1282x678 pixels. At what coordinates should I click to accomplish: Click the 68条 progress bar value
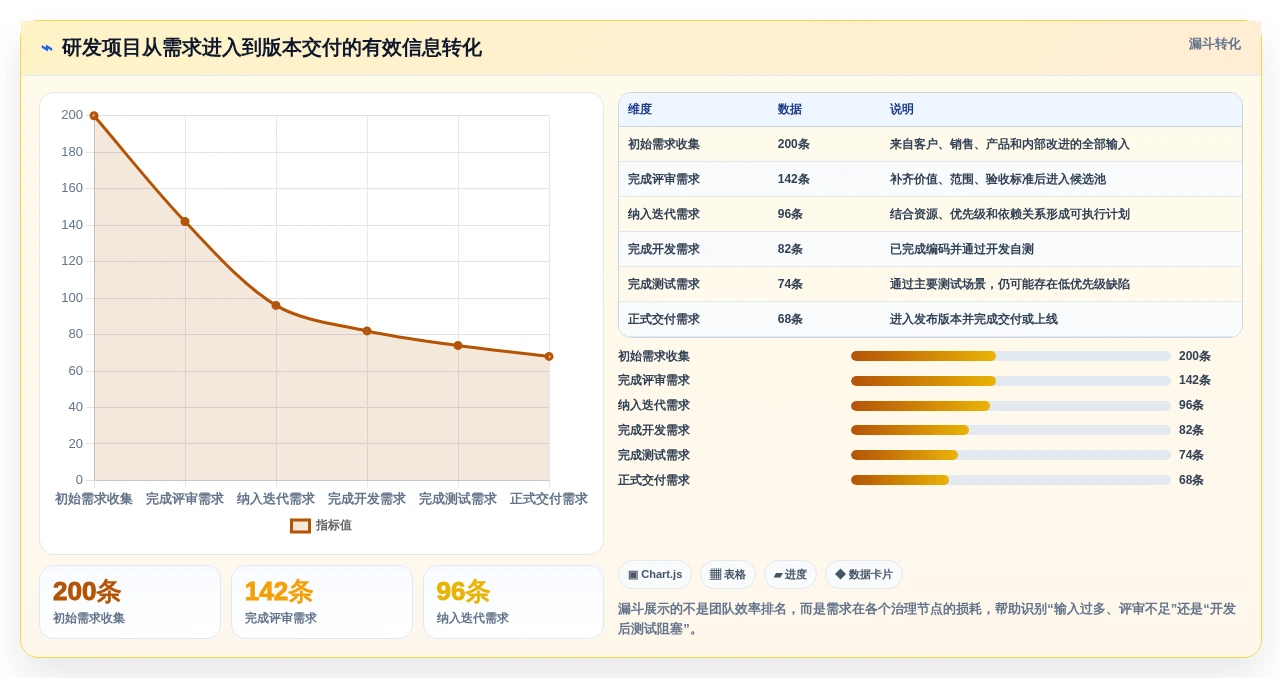click(1191, 480)
